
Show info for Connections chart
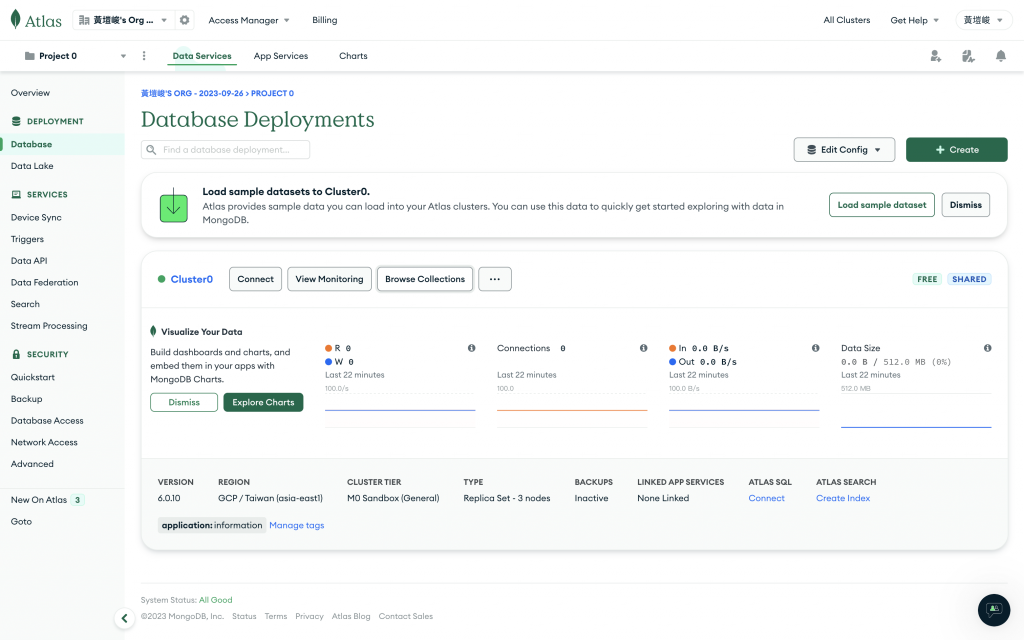(643, 348)
